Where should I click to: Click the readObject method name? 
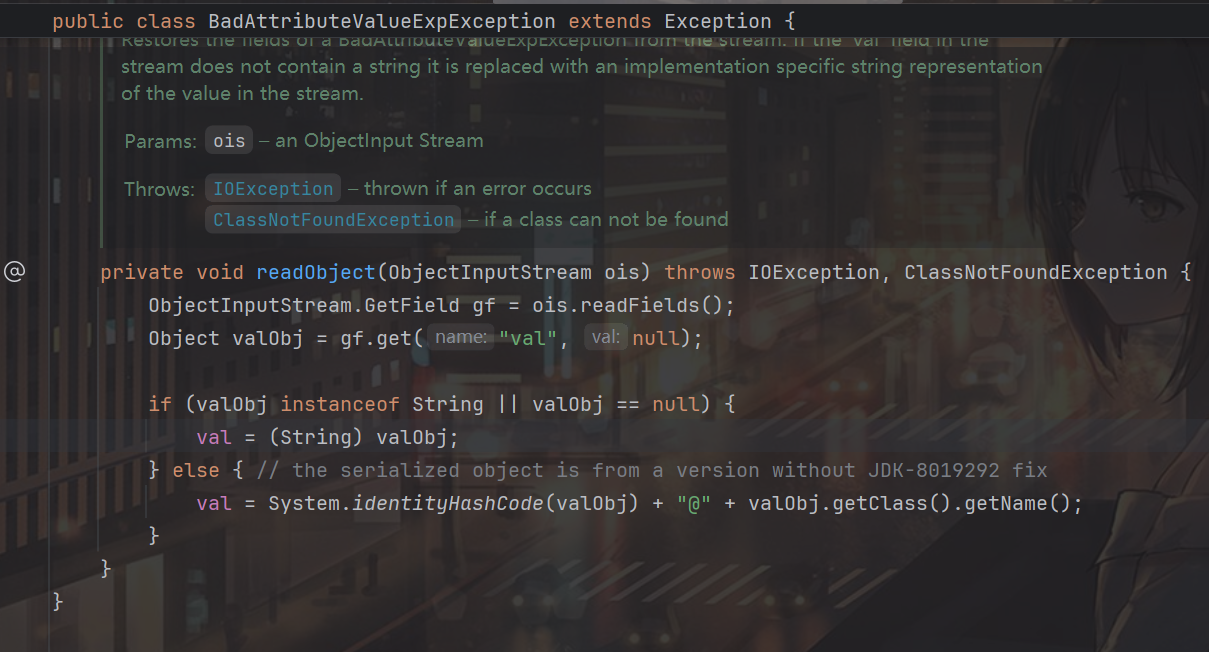[316, 273]
